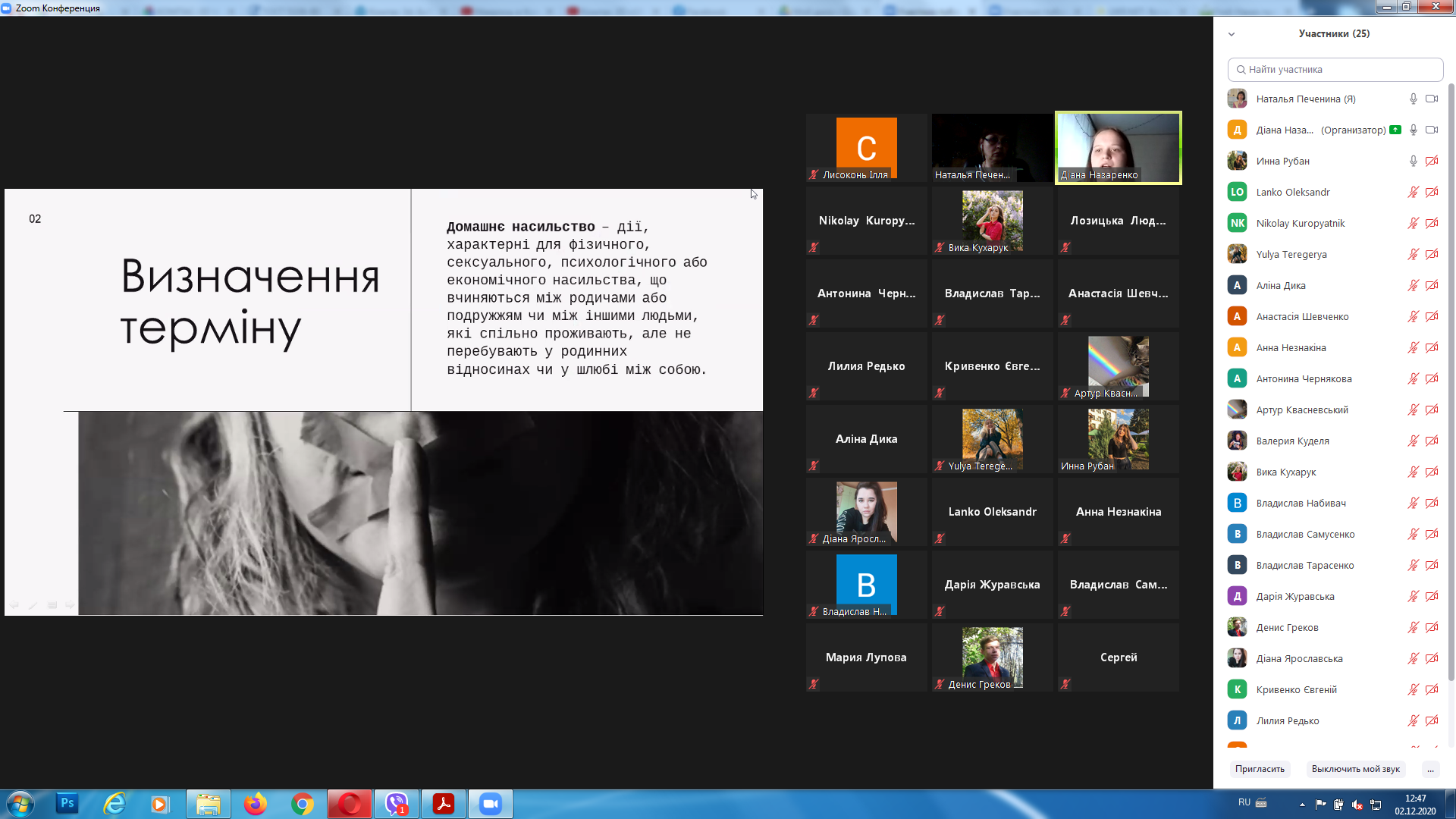
Task: Open the three-dots more options menu
Action: [x=1430, y=769]
